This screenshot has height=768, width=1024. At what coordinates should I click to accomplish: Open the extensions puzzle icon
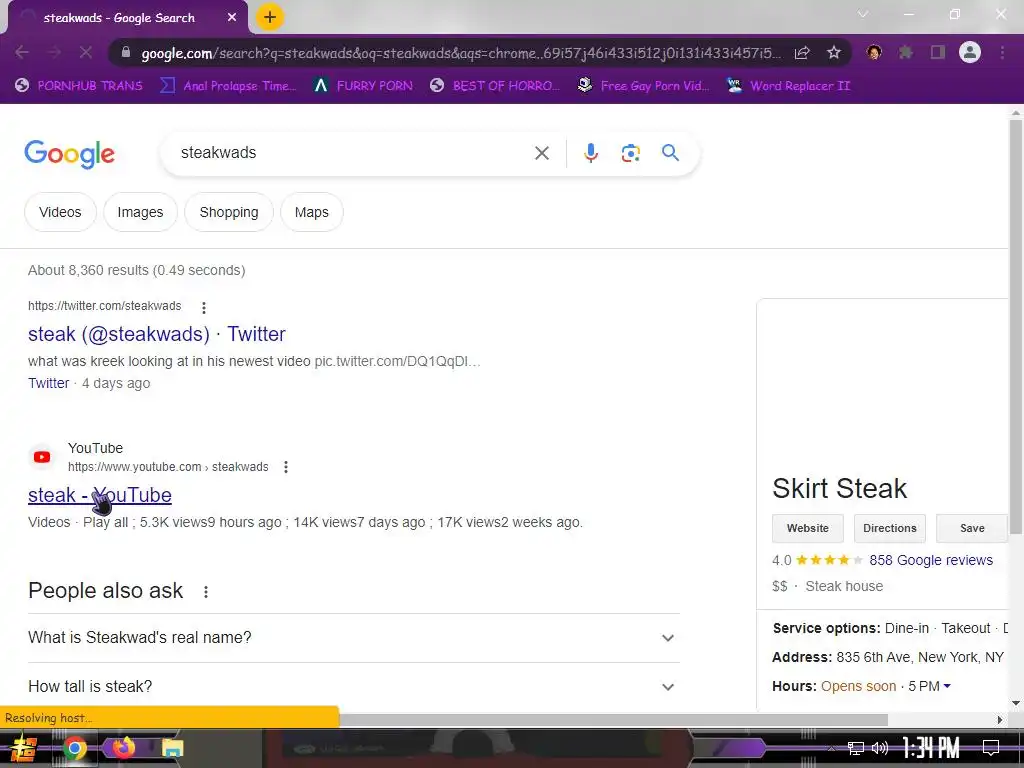[905, 52]
